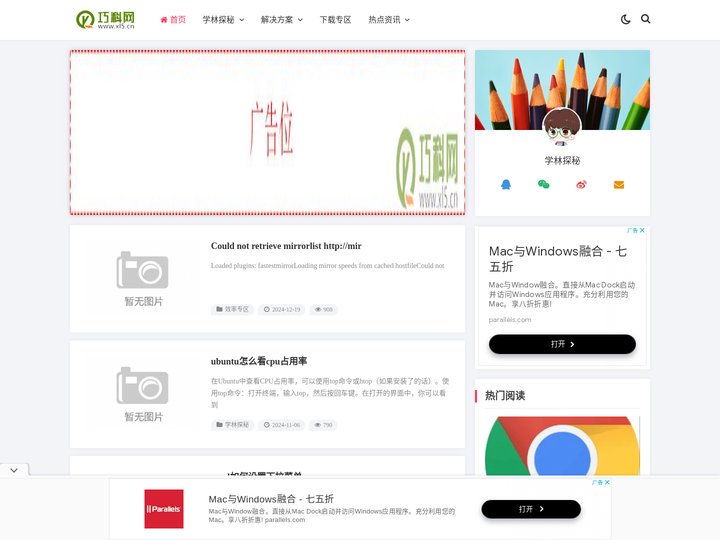Click the 908 views count tag

(x=324, y=309)
